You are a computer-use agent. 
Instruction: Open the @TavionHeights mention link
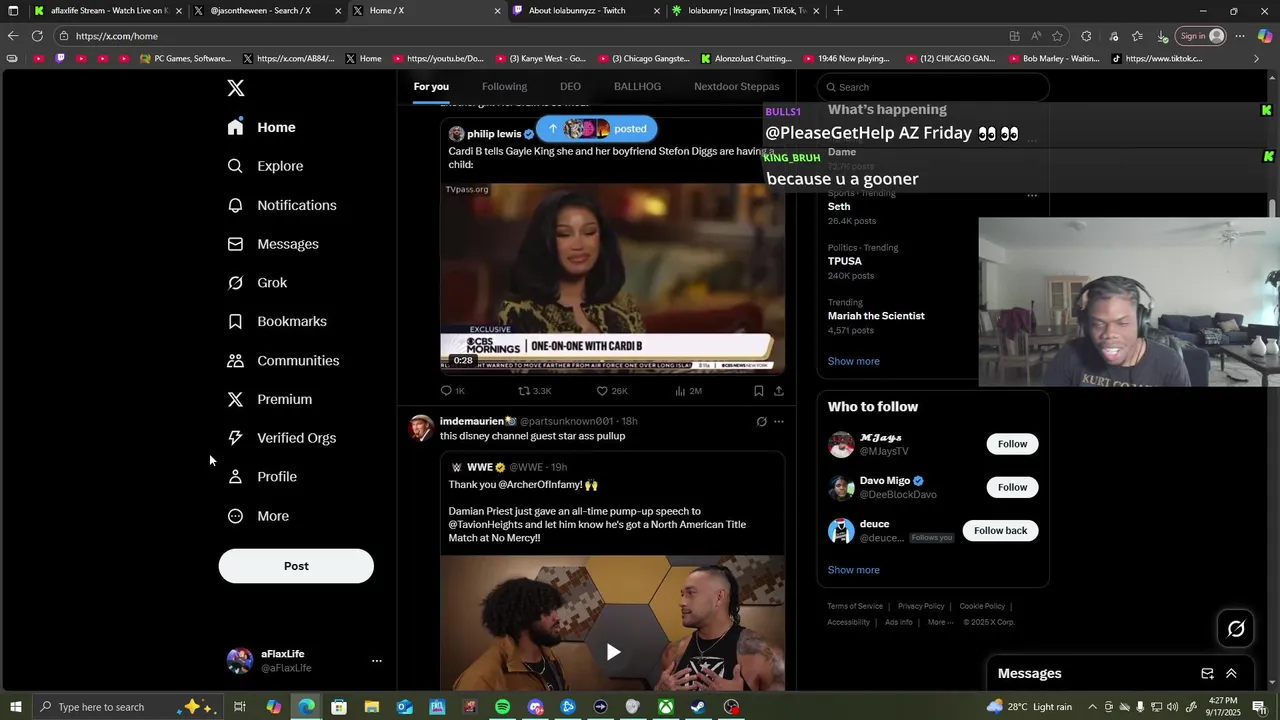coord(490,525)
